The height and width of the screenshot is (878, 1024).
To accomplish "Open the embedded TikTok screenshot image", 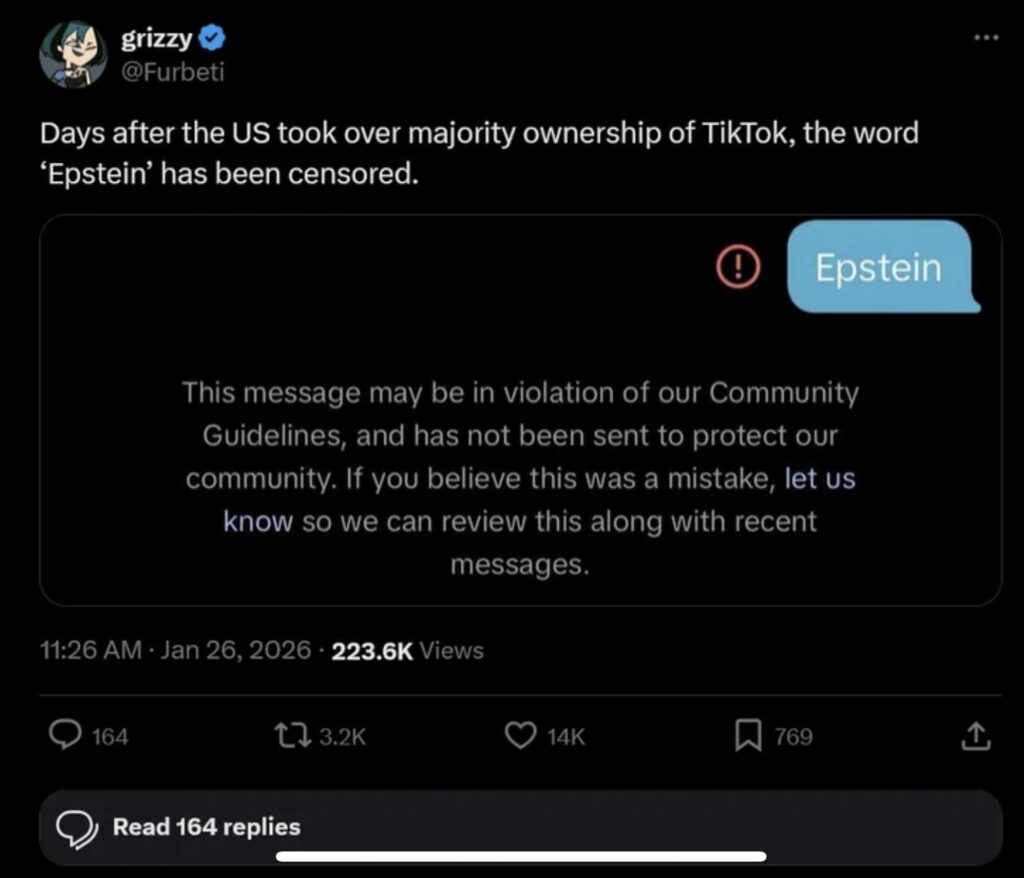I will 520,410.
